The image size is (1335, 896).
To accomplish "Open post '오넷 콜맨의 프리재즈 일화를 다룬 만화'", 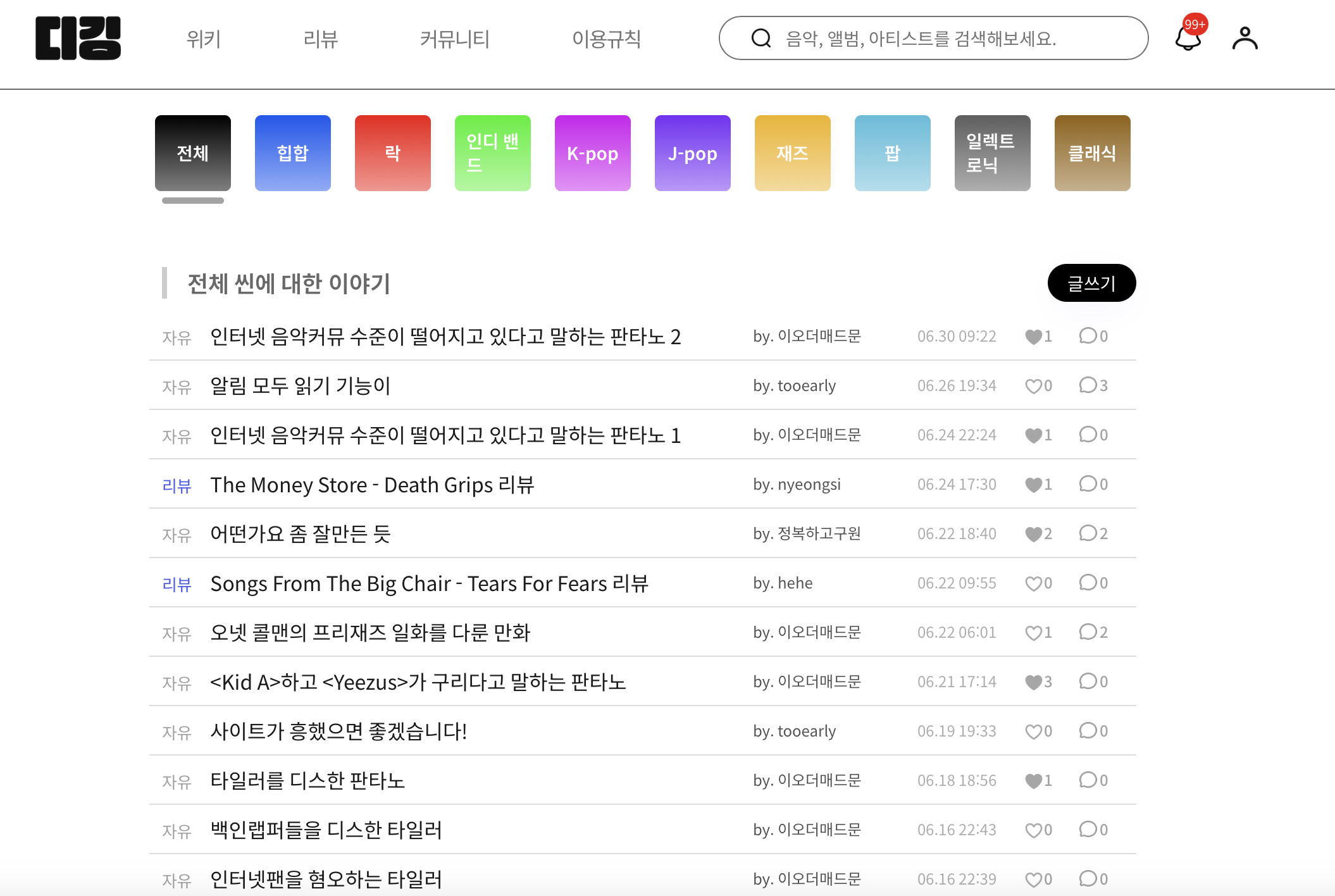I will coord(371,633).
